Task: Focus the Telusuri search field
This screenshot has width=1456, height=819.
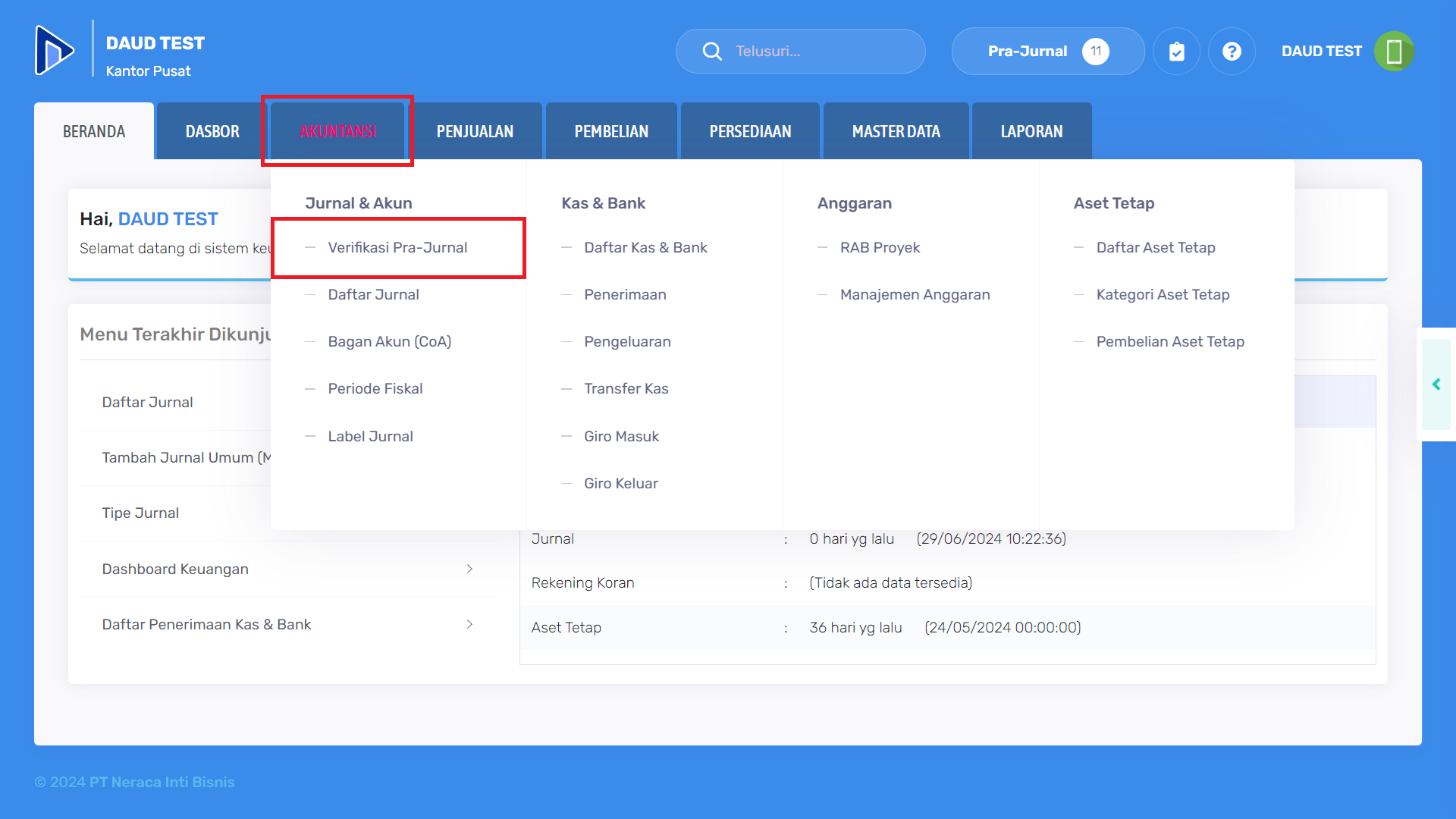Action: [800, 51]
